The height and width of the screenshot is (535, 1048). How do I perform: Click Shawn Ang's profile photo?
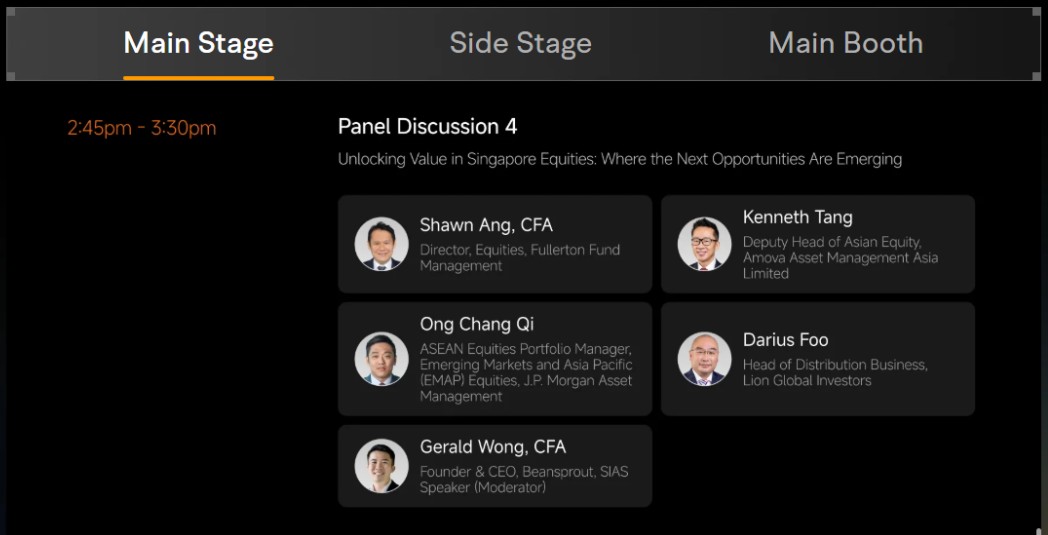(382, 243)
